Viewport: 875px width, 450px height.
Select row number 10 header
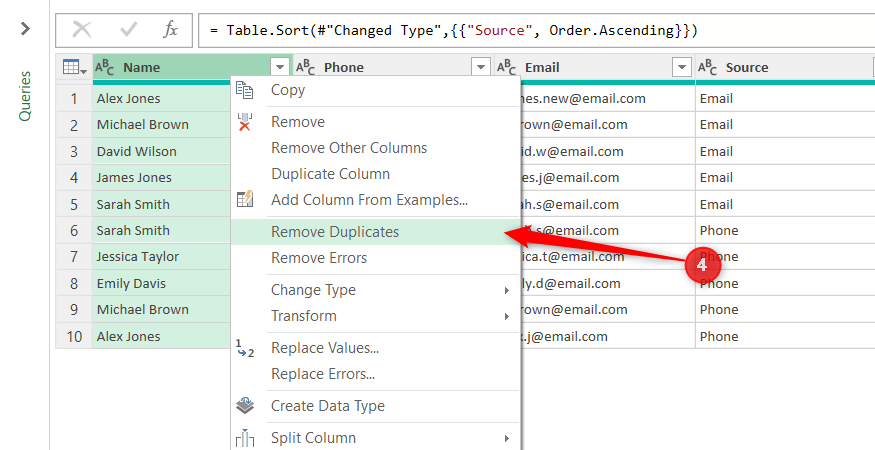click(74, 337)
